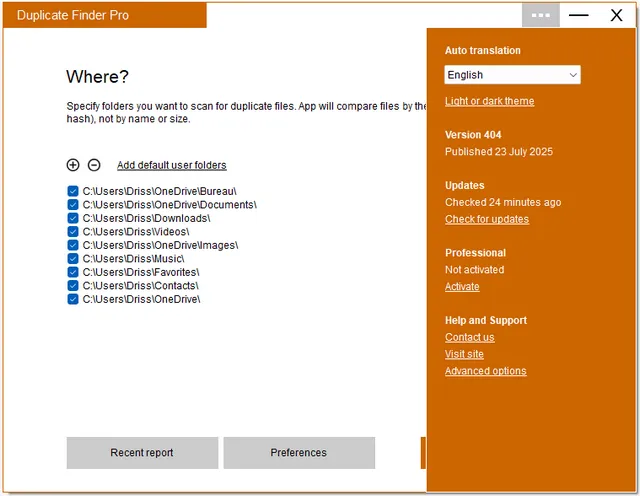This screenshot has width=640, height=496.
Task: Uncheck the OneDrive\Bureau folder checkbox
Action: click(x=73, y=191)
